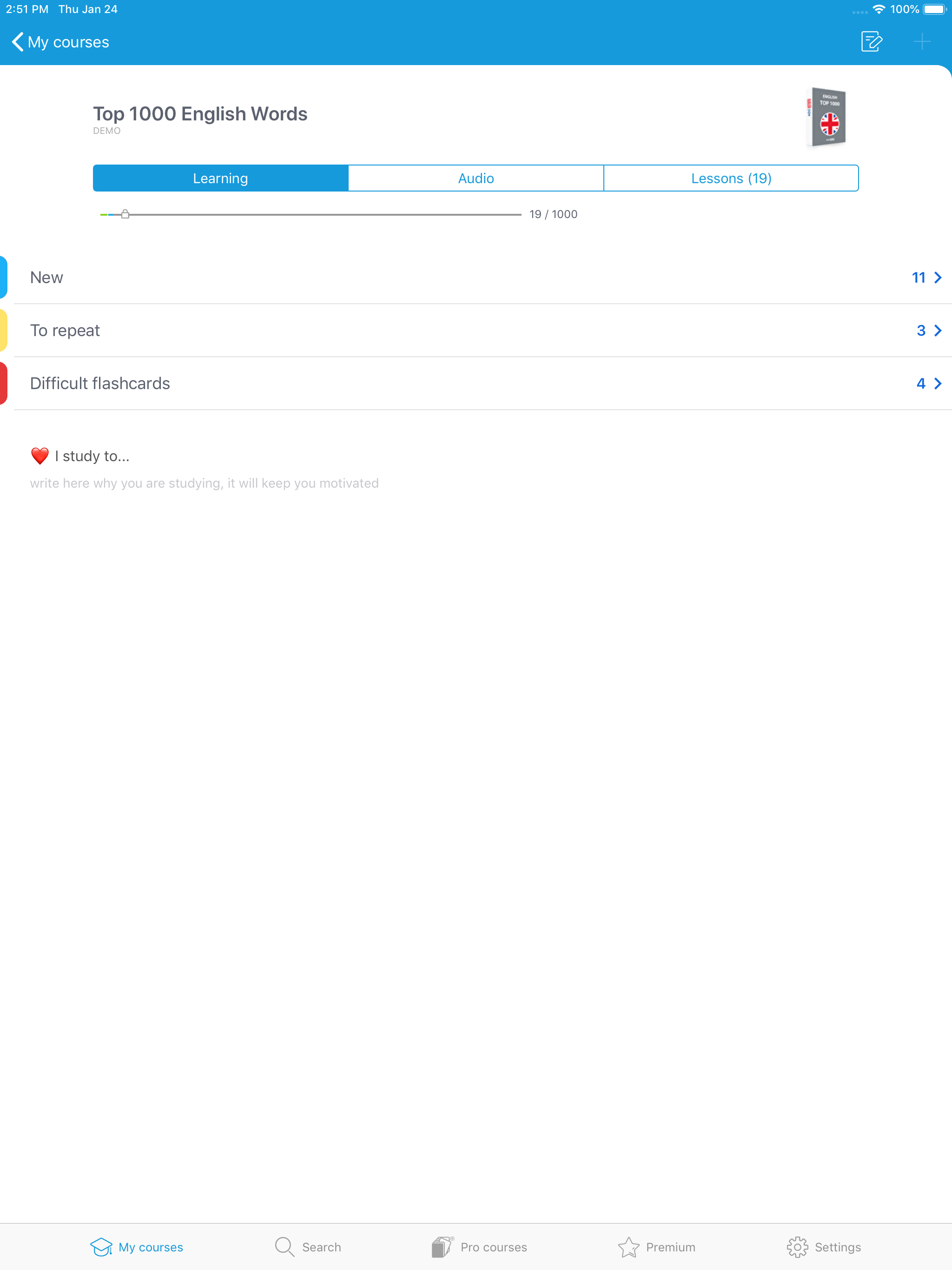
Task: Click the Top 1000 English Words title
Action: coord(200,114)
